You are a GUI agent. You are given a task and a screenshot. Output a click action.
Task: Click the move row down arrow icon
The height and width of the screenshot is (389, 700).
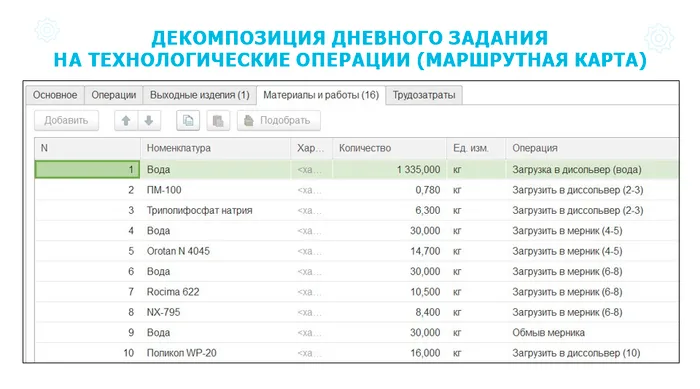point(149,121)
